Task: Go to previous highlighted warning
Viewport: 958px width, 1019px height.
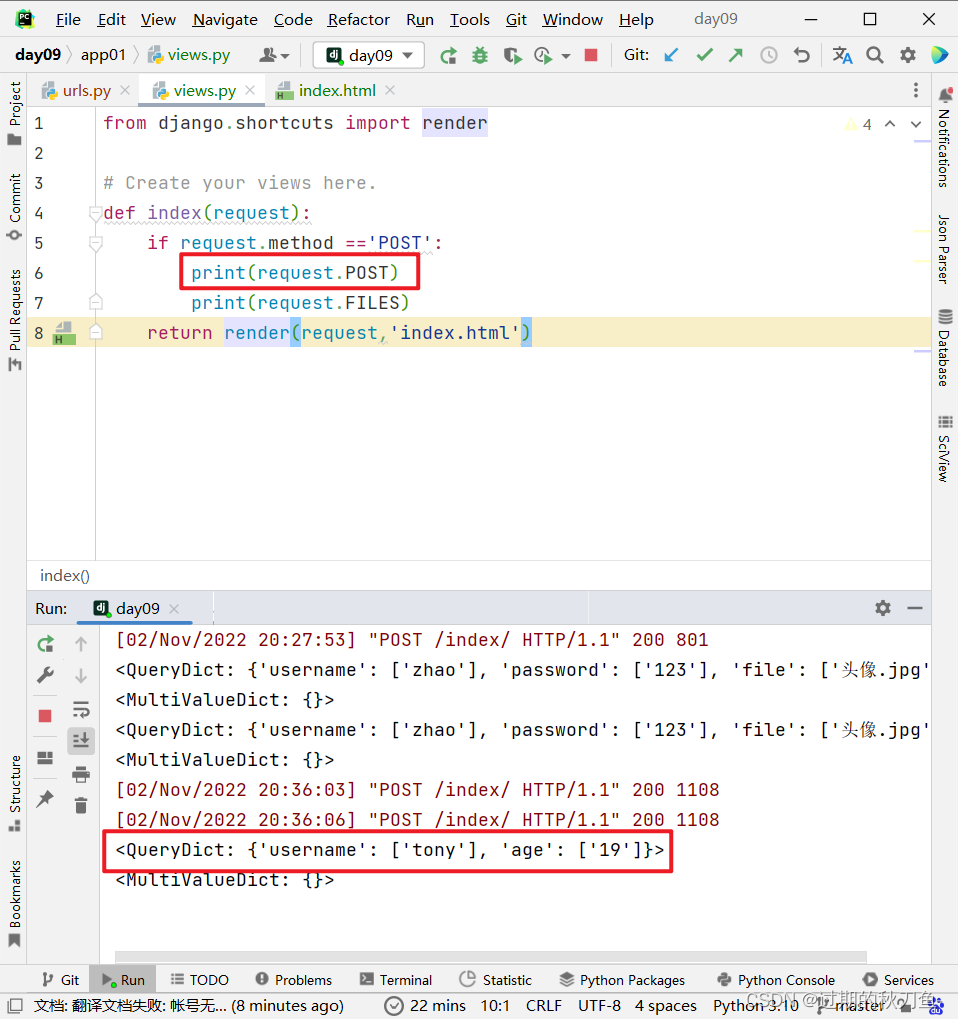Action: click(x=890, y=123)
